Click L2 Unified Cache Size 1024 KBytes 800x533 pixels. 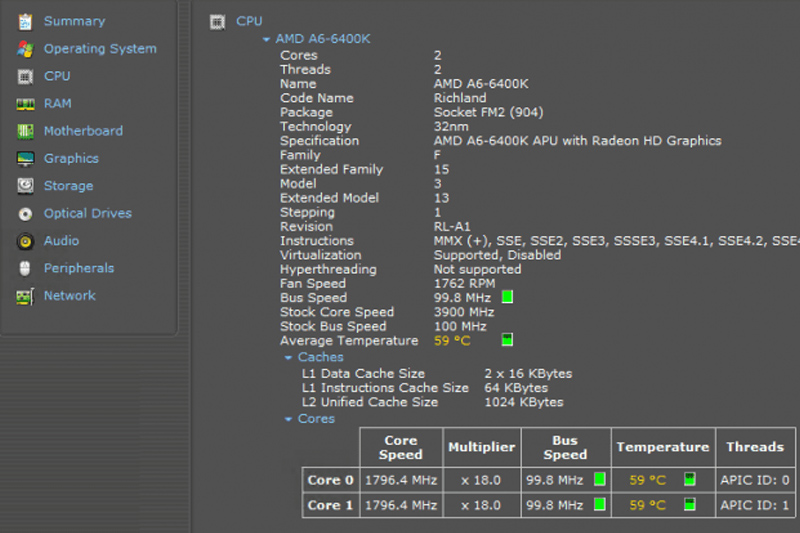click(524, 402)
